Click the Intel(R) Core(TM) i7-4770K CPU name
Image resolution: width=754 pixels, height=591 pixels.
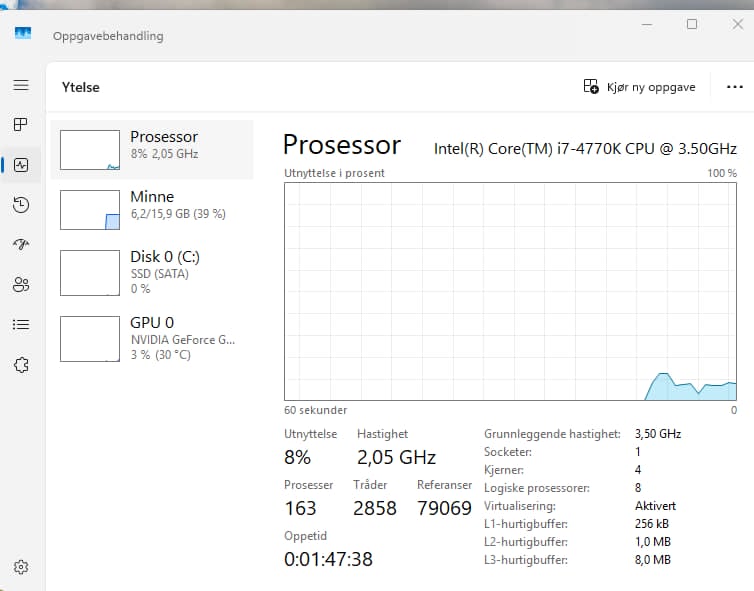click(x=585, y=149)
